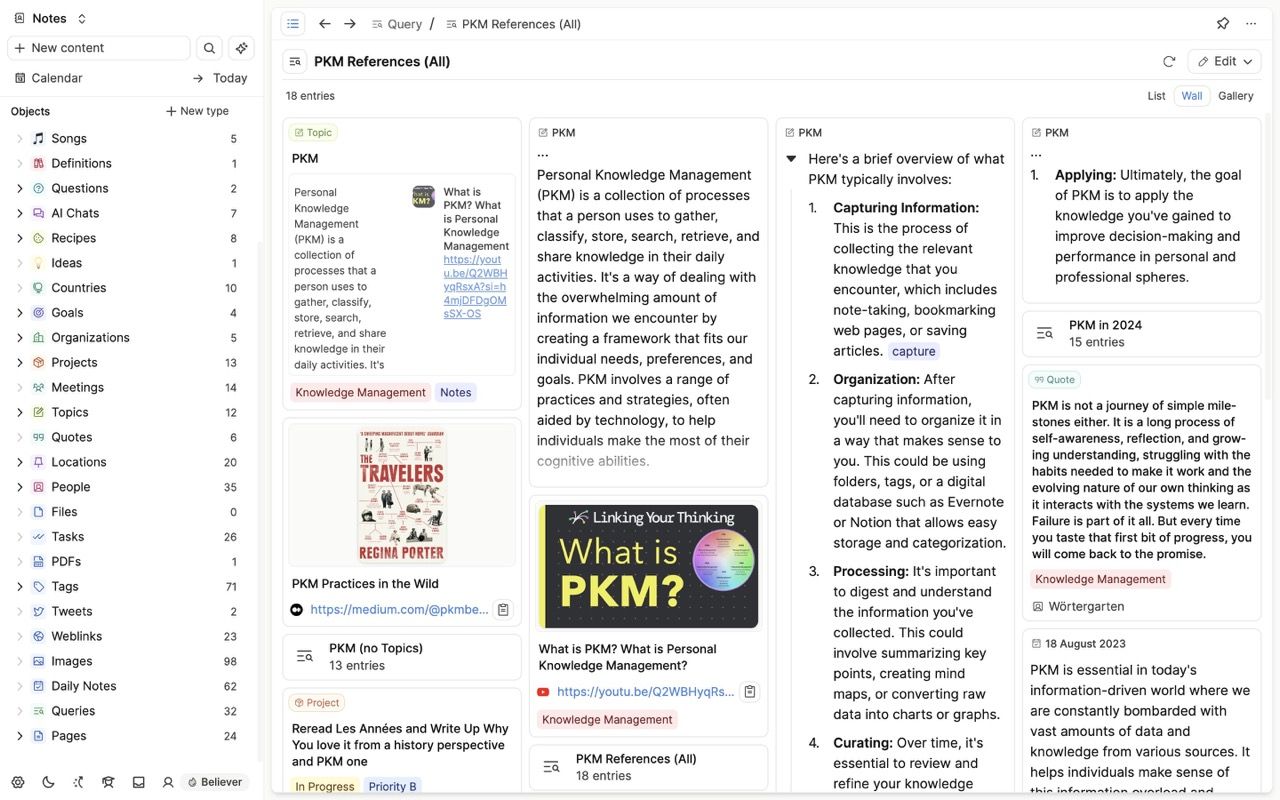Expand the Songs object type
The image size is (1280, 800).
19,139
